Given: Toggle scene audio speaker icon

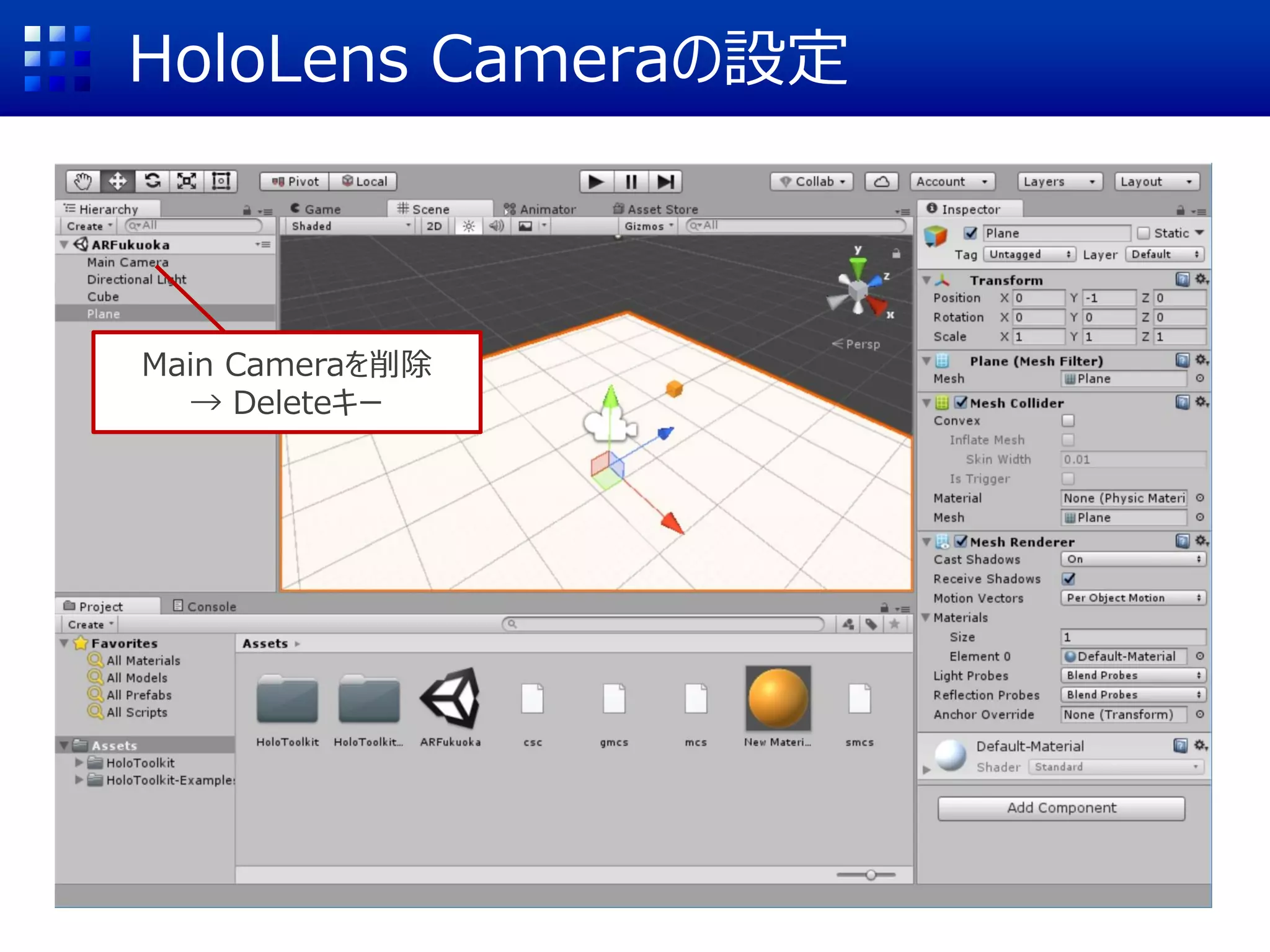Looking at the screenshot, I should tap(497, 226).
